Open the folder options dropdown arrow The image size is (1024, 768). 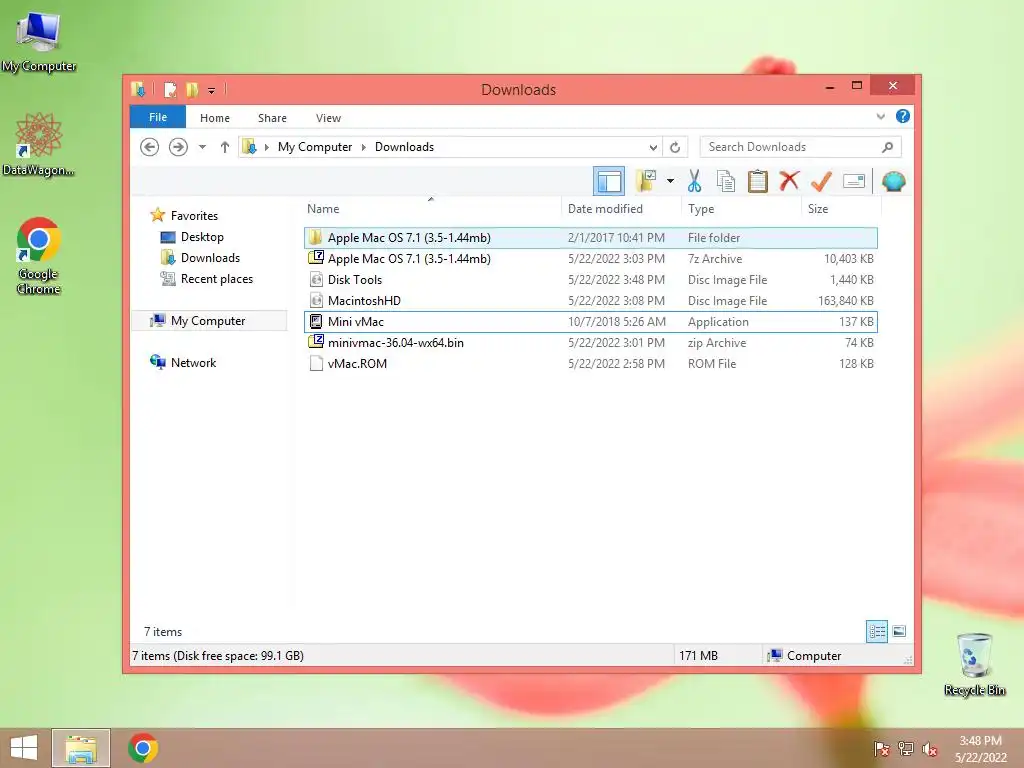click(670, 181)
